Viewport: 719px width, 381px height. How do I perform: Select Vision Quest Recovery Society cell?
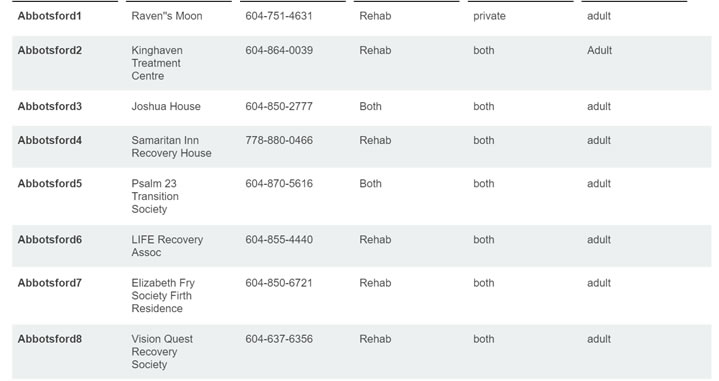click(162, 352)
